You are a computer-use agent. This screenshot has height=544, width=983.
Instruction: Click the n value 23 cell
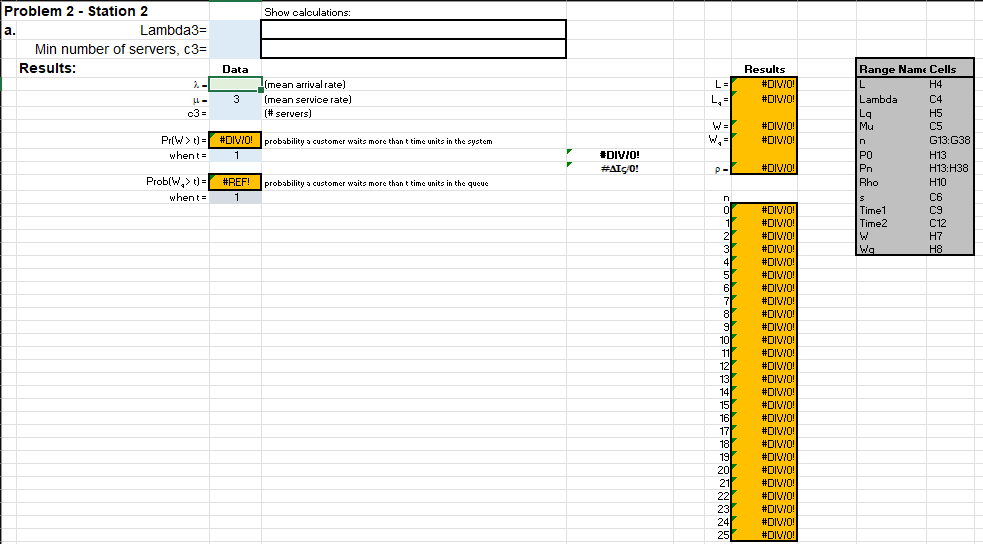tap(723, 509)
